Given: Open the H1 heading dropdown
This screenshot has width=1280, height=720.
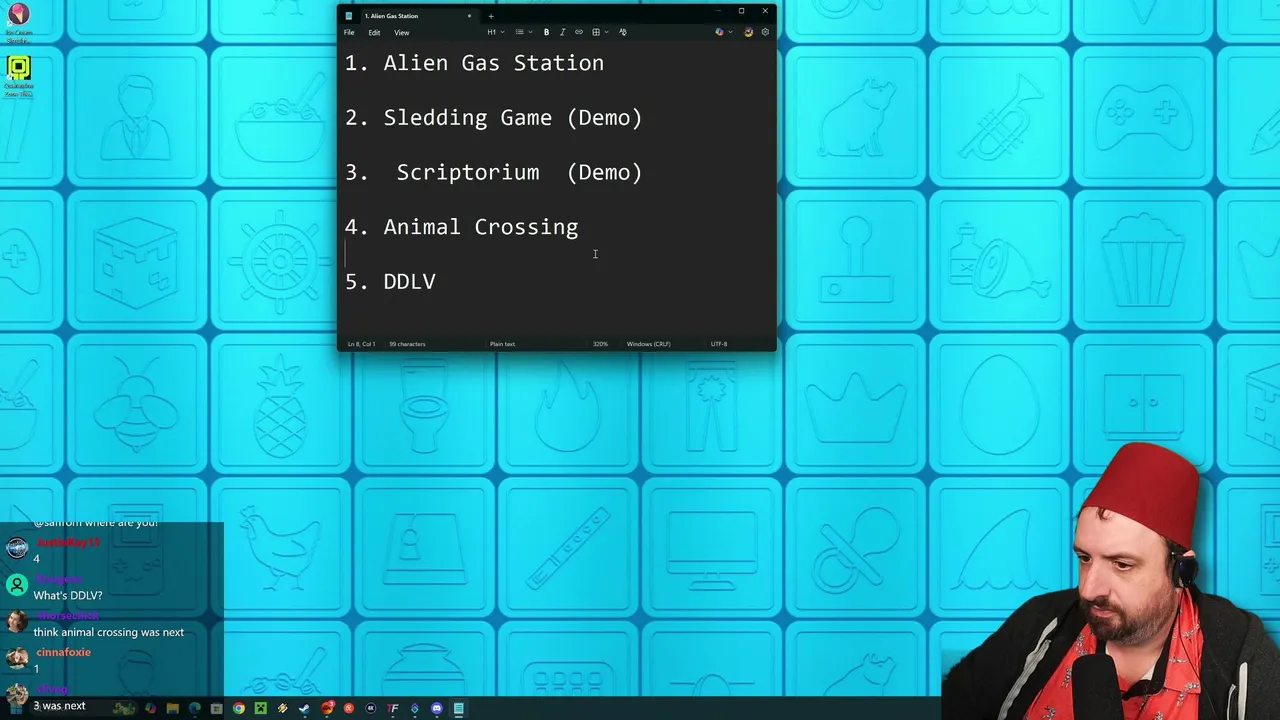Looking at the screenshot, I should [x=495, y=32].
